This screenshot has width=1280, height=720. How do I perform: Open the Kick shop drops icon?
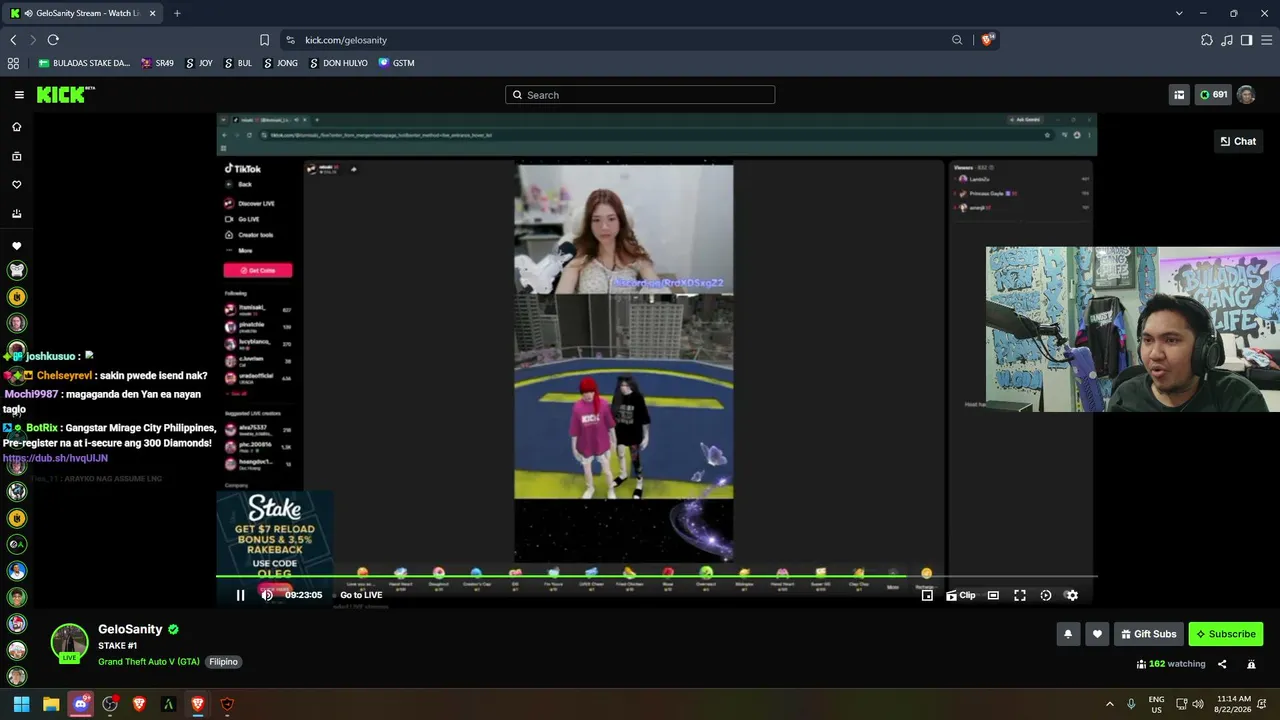[1179, 95]
